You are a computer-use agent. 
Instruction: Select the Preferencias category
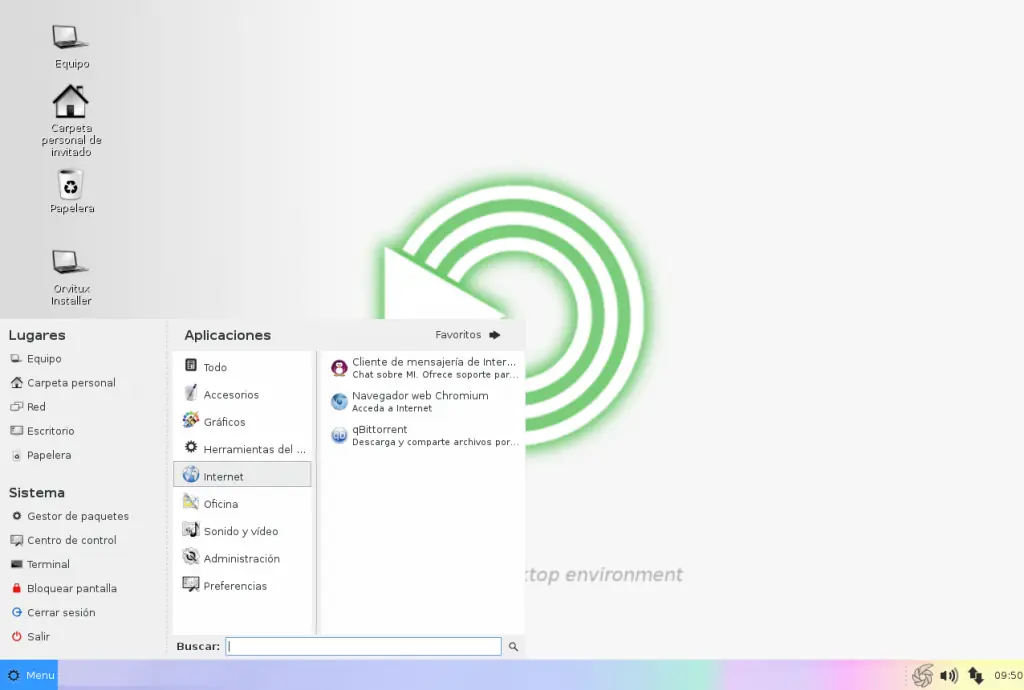click(x=242, y=586)
